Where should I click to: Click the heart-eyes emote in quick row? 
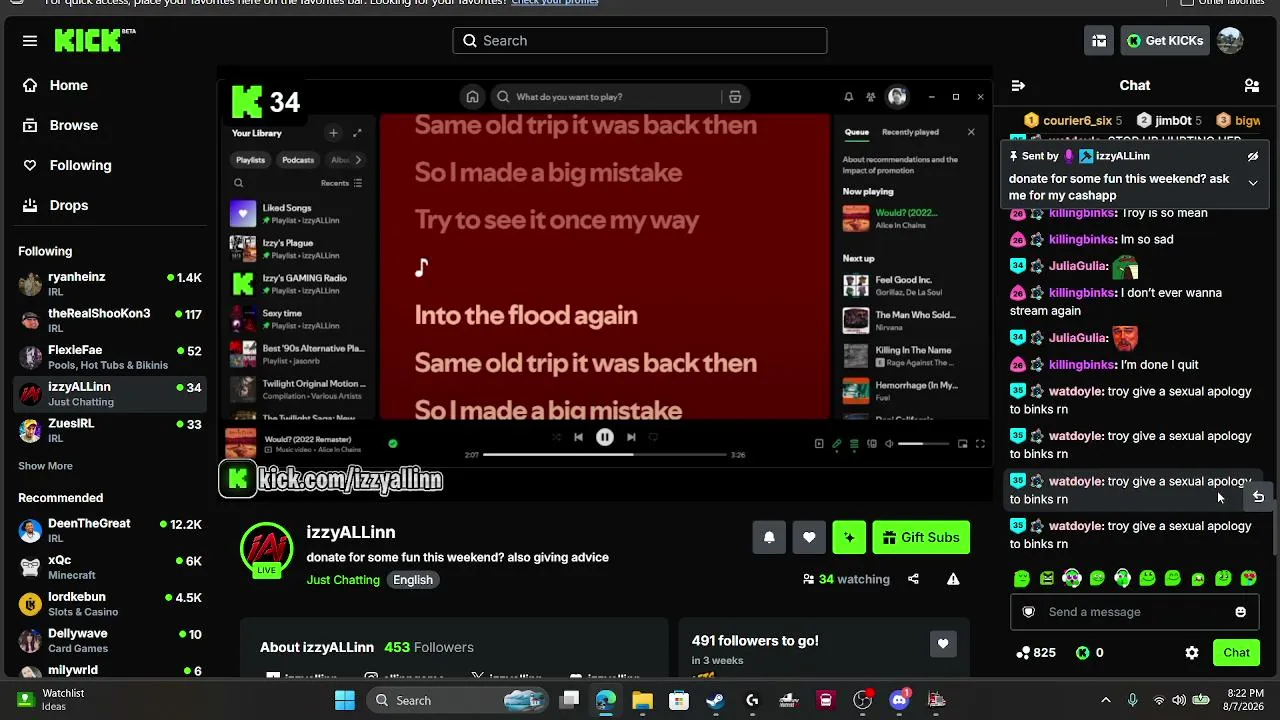coord(1248,578)
